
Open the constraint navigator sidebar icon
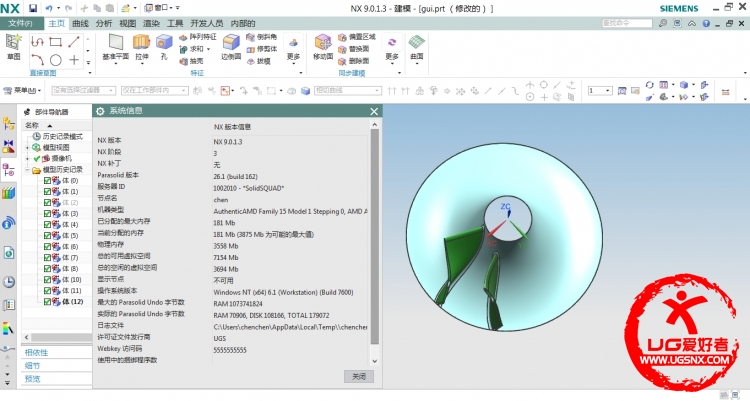tap(9, 146)
